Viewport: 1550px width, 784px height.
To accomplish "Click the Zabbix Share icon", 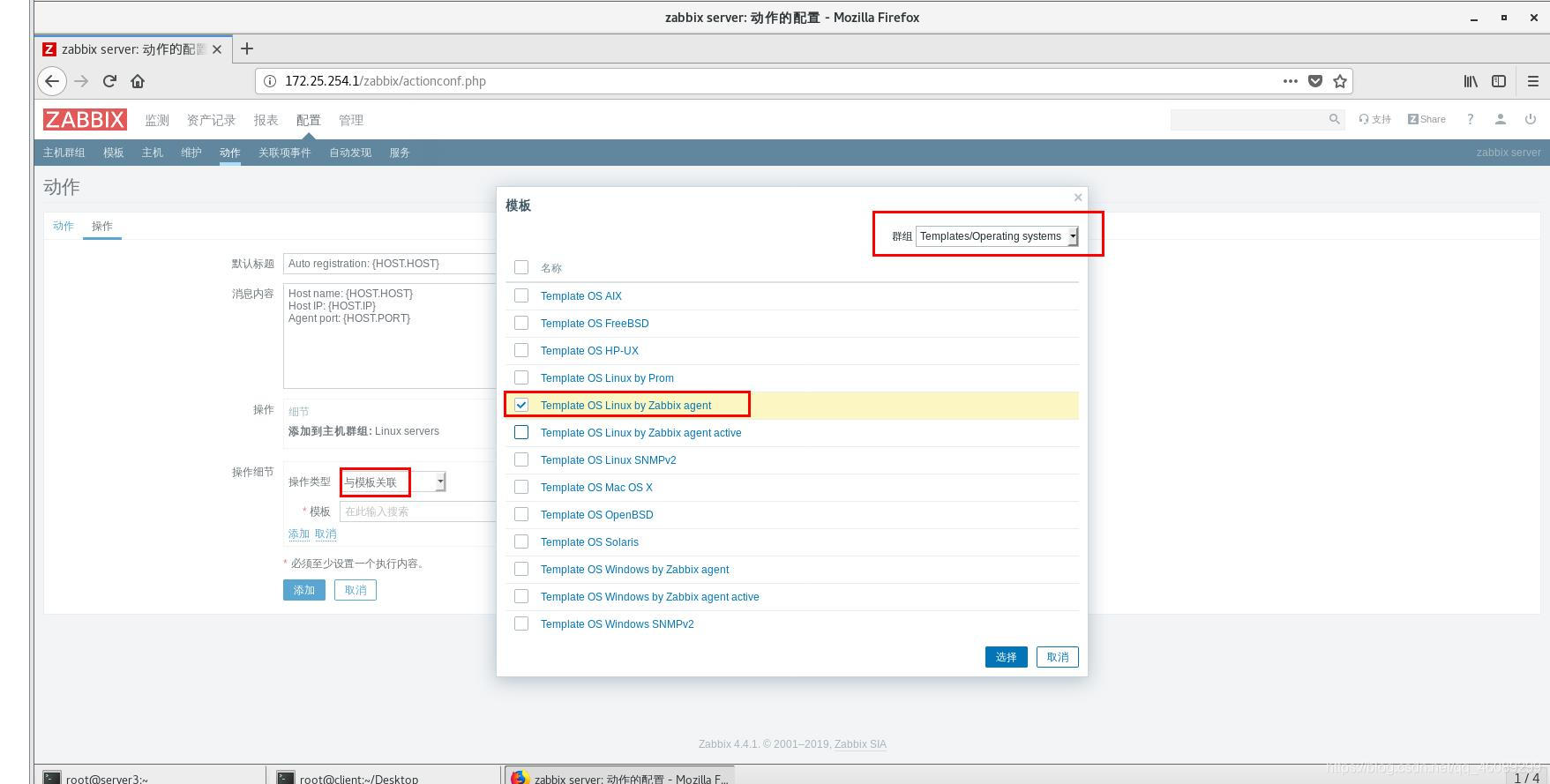I will click(x=1426, y=119).
